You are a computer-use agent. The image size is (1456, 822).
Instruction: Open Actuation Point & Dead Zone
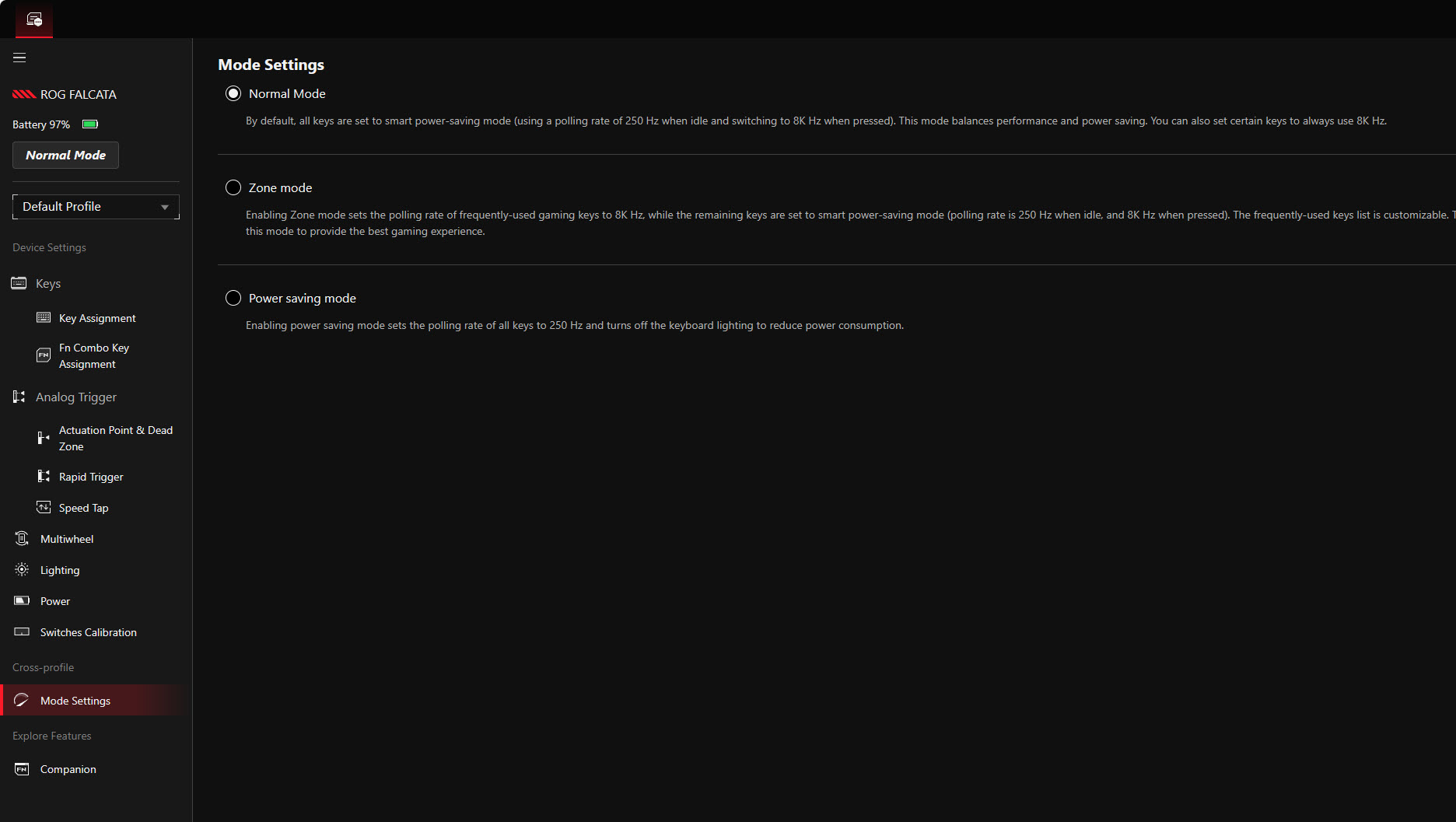click(x=115, y=438)
